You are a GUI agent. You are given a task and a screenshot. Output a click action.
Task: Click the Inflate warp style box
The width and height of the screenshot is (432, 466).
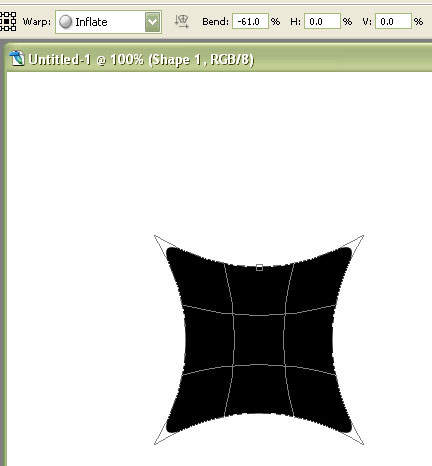[x=108, y=22]
